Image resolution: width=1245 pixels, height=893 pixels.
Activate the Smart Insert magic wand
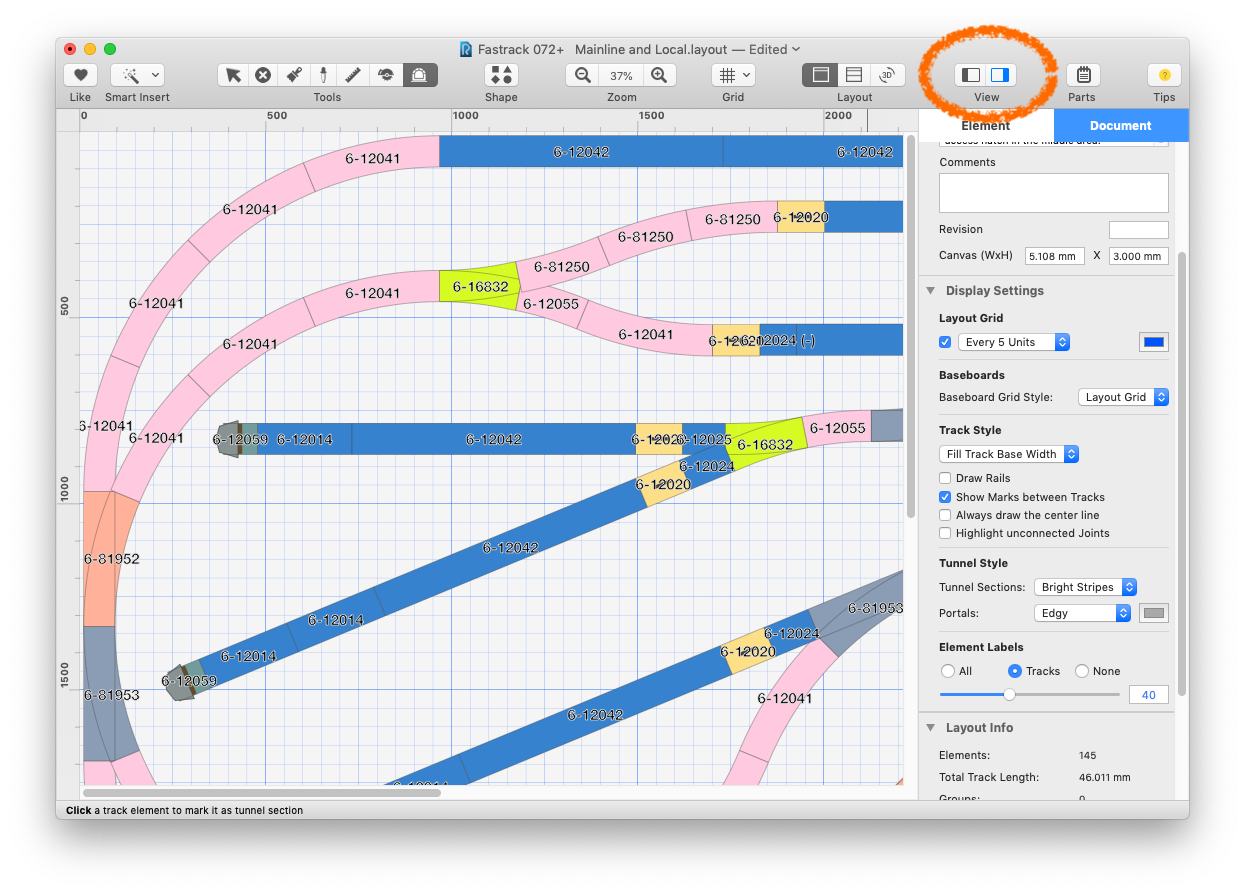(x=130, y=75)
